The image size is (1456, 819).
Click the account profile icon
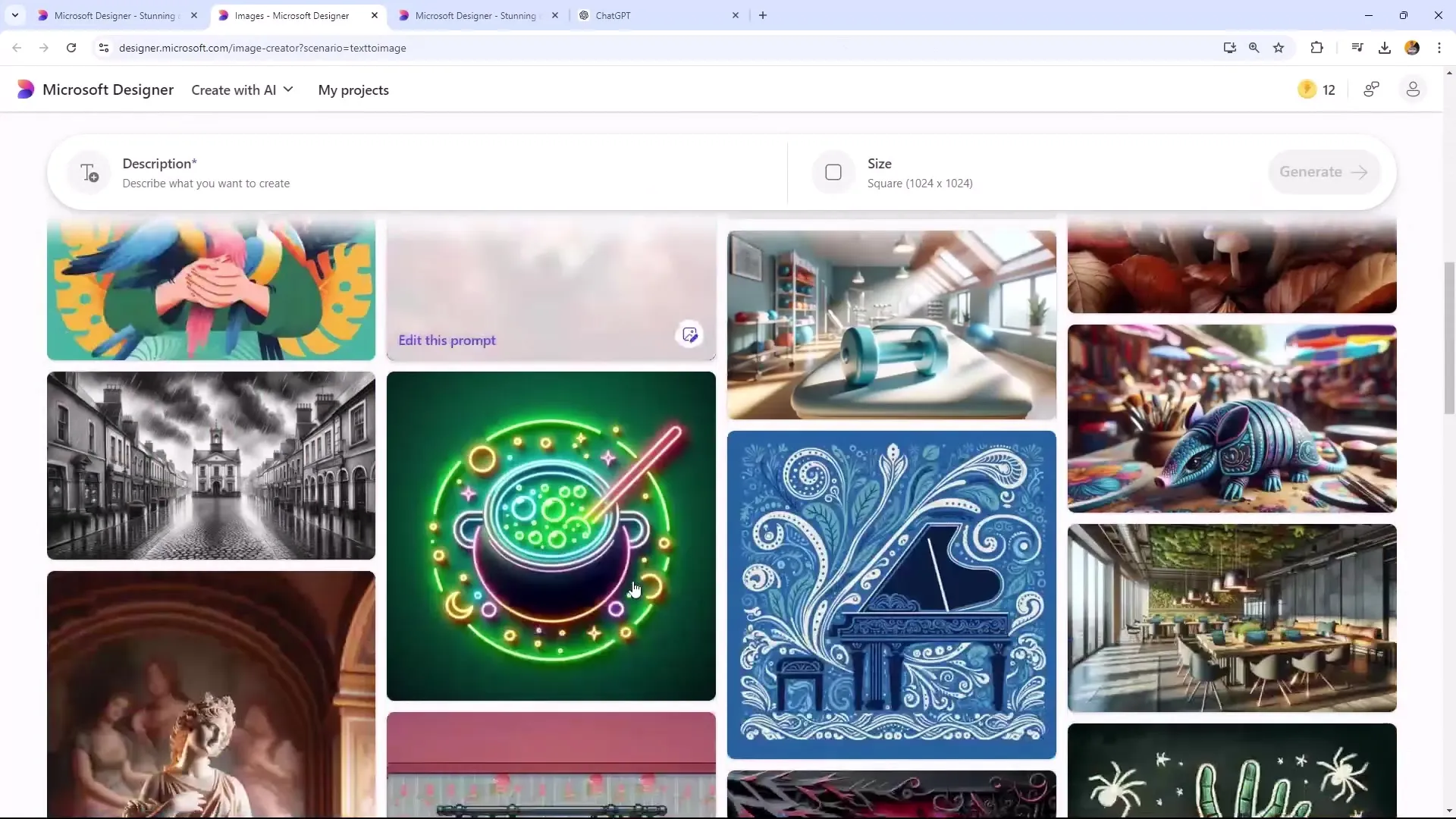pyautogui.click(x=1413, y=89)
